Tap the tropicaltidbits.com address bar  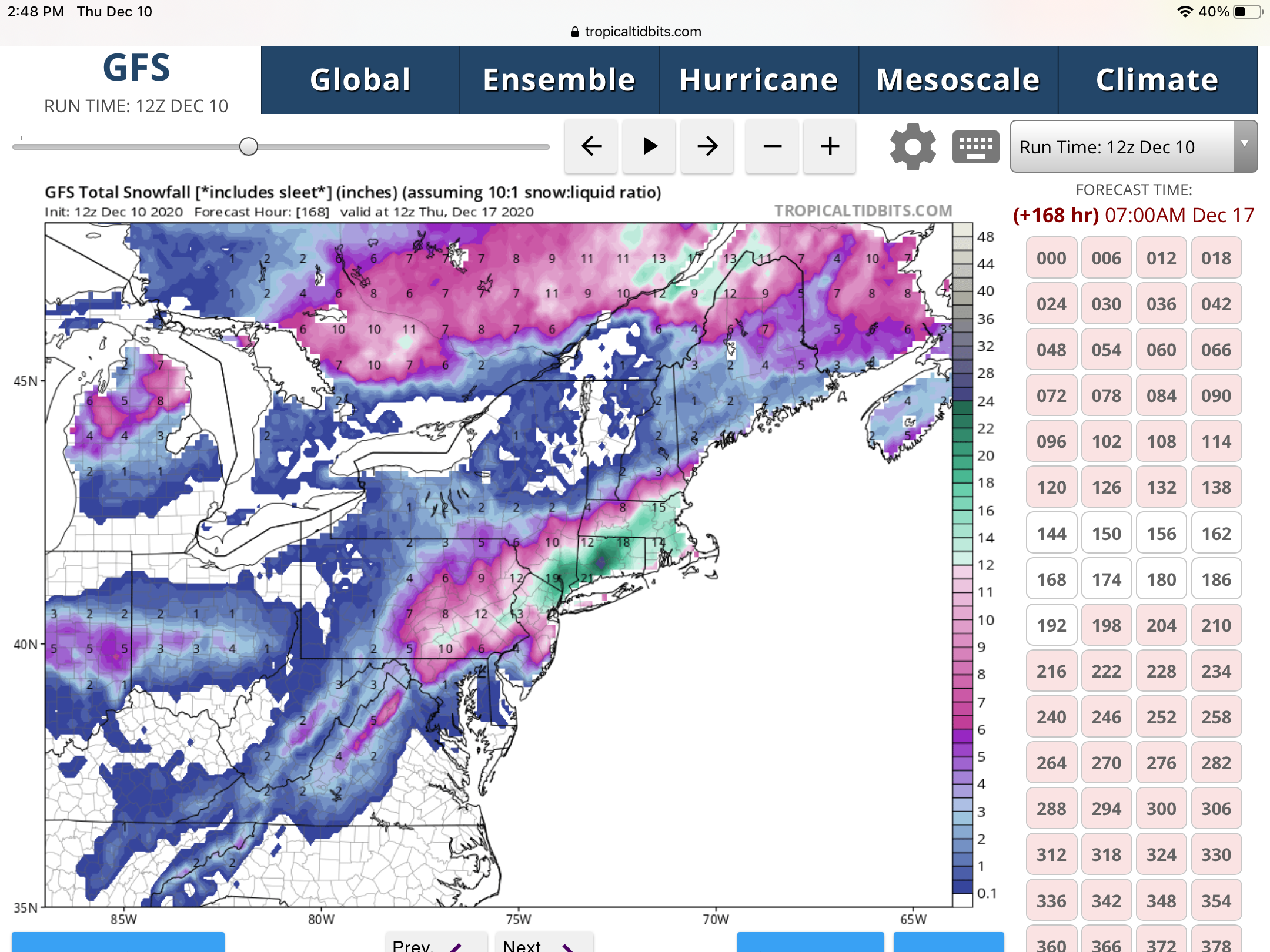[x=643, y=32]
